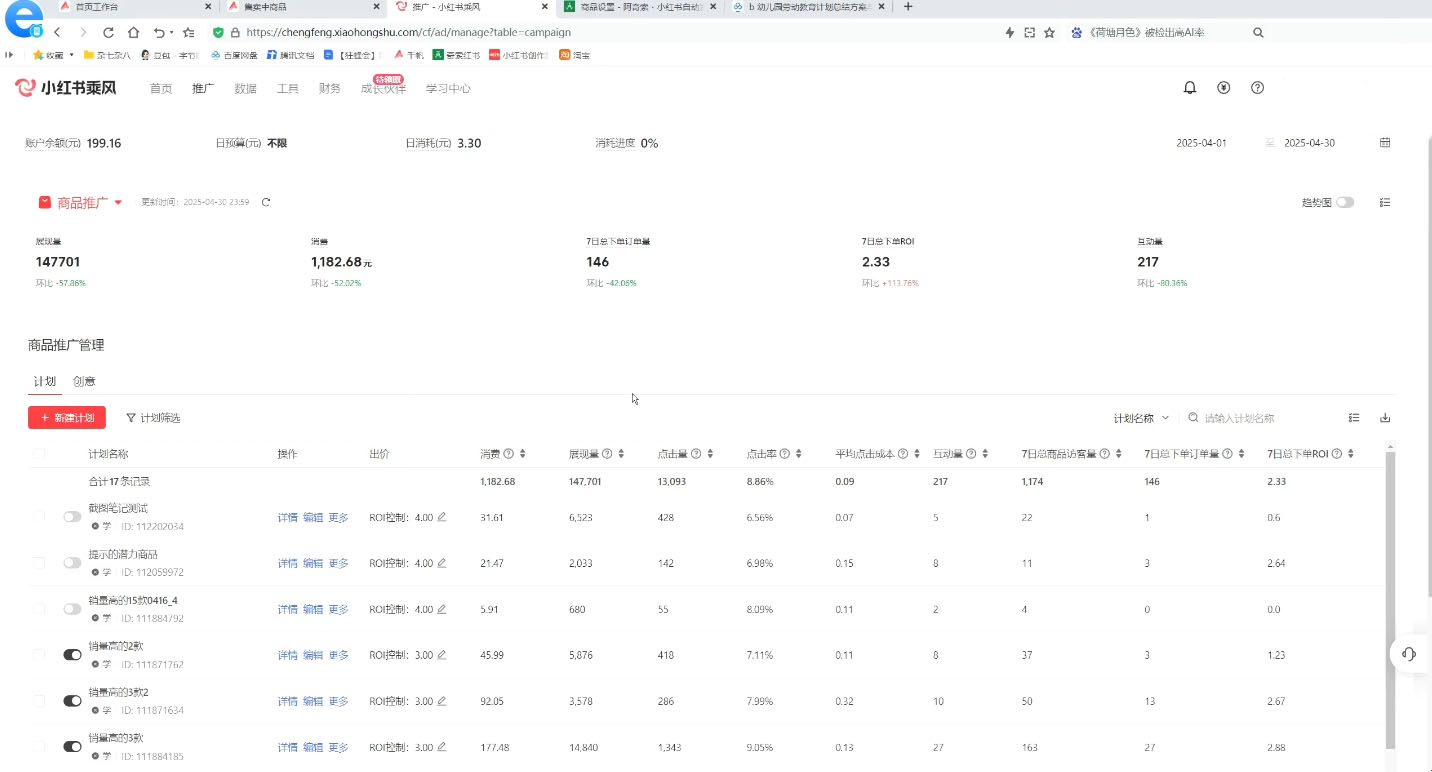Viewport: 1432px width, 772px height.
Task: Open the notification bell icon
Action: point(1189,87)
